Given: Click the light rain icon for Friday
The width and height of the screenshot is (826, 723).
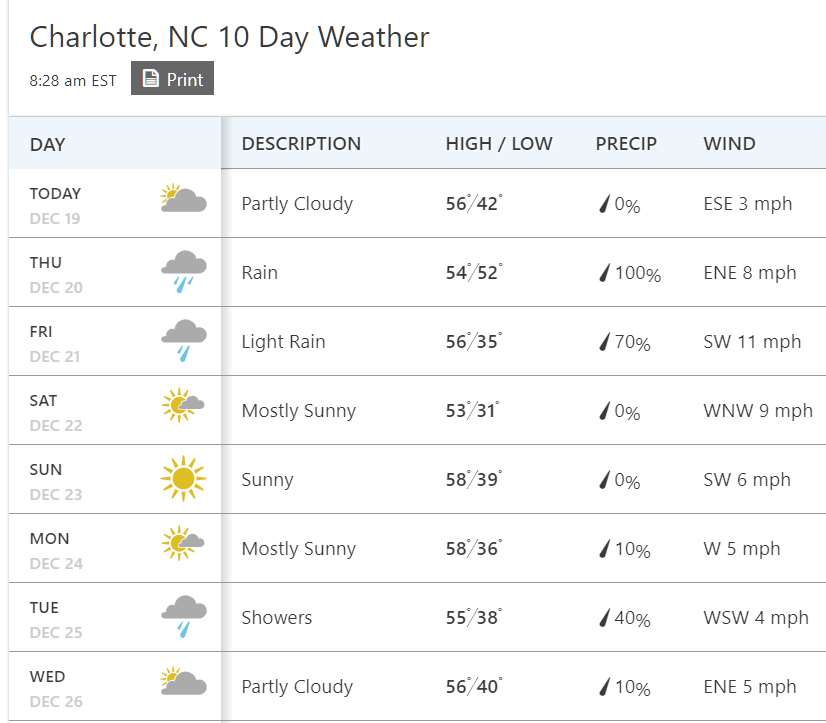Looking at the screenshot, I should pos(183,340).
